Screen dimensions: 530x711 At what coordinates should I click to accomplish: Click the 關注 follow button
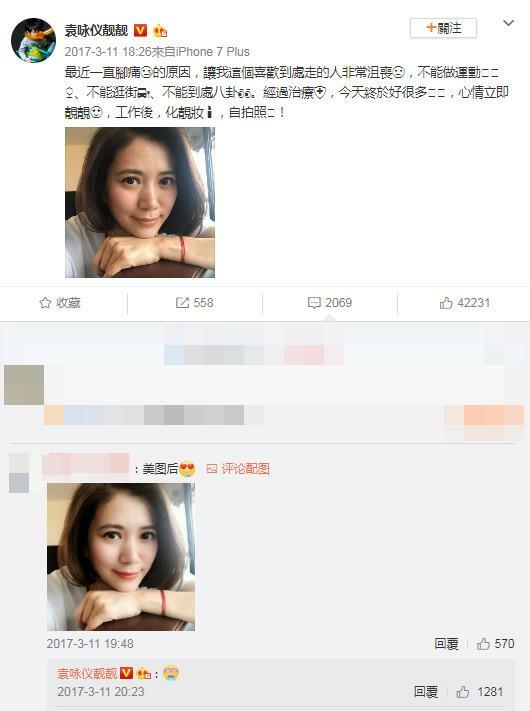(443, 28)
